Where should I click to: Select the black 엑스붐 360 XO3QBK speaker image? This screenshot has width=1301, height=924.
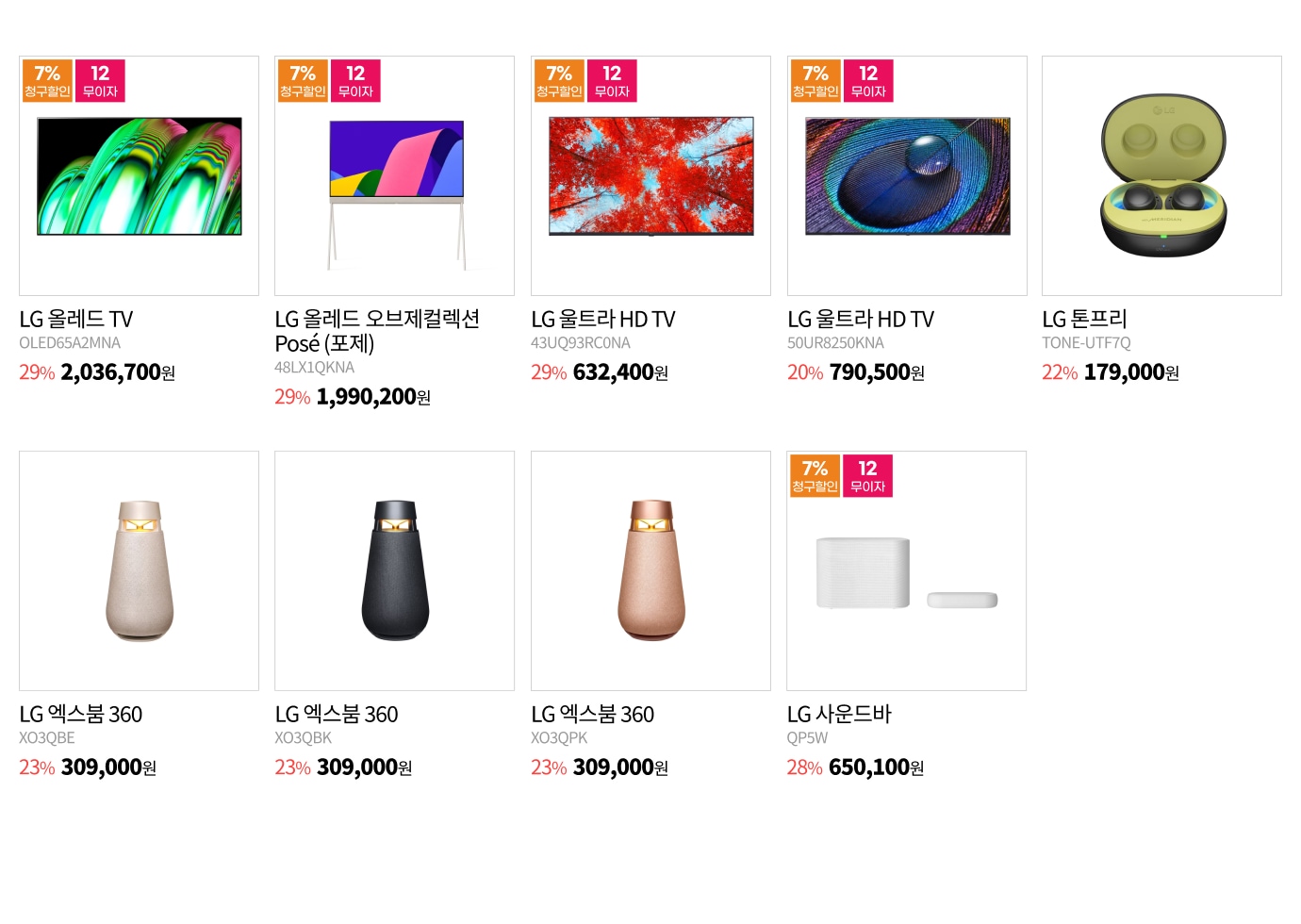click(394, 570)
